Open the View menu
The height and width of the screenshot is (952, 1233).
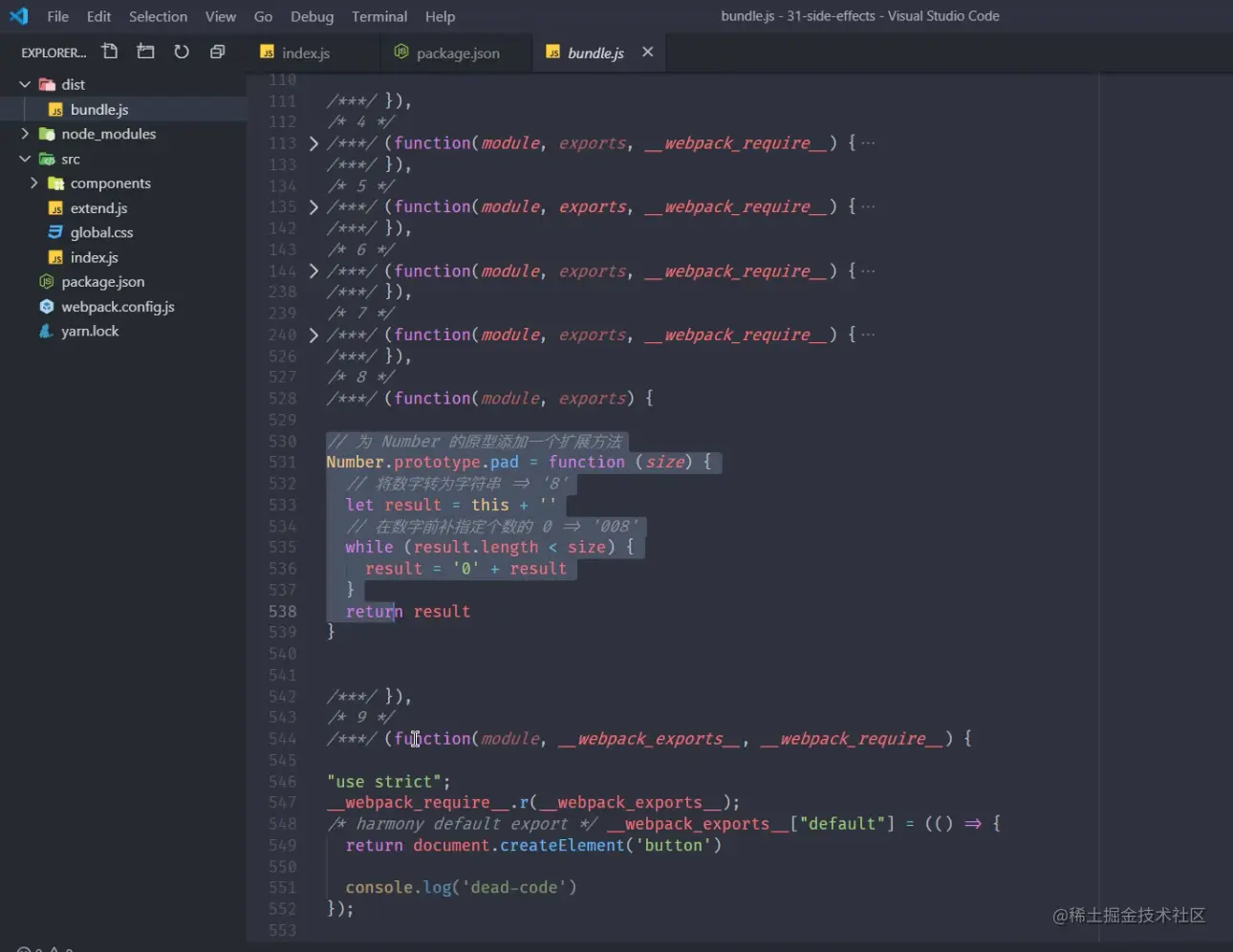[221, 16]
